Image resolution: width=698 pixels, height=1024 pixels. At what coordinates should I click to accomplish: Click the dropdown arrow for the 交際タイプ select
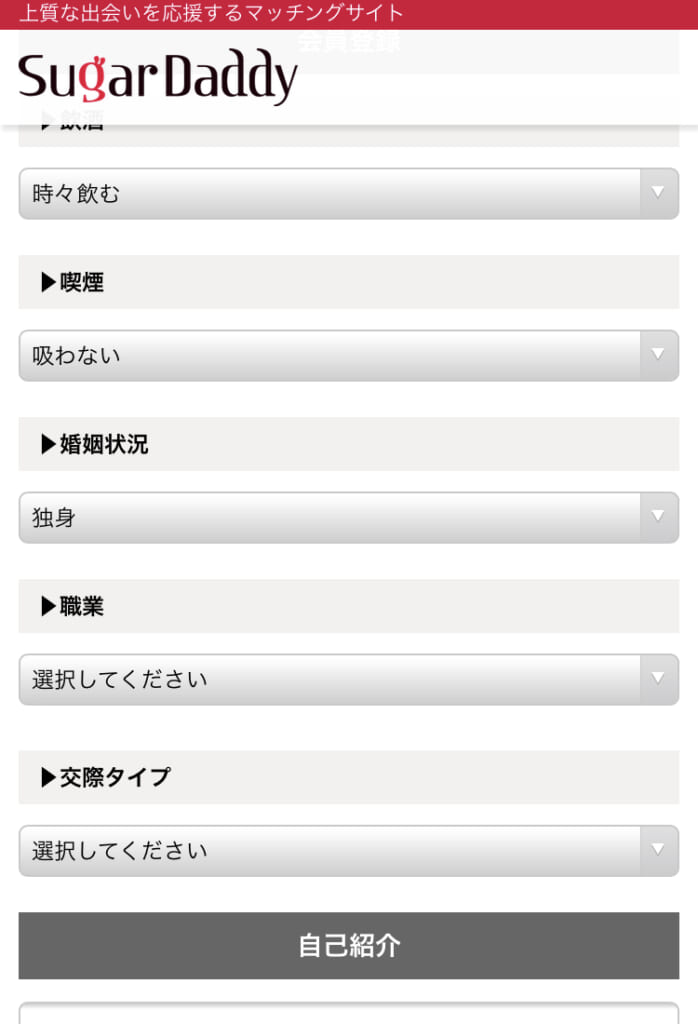tap(657, 851)
